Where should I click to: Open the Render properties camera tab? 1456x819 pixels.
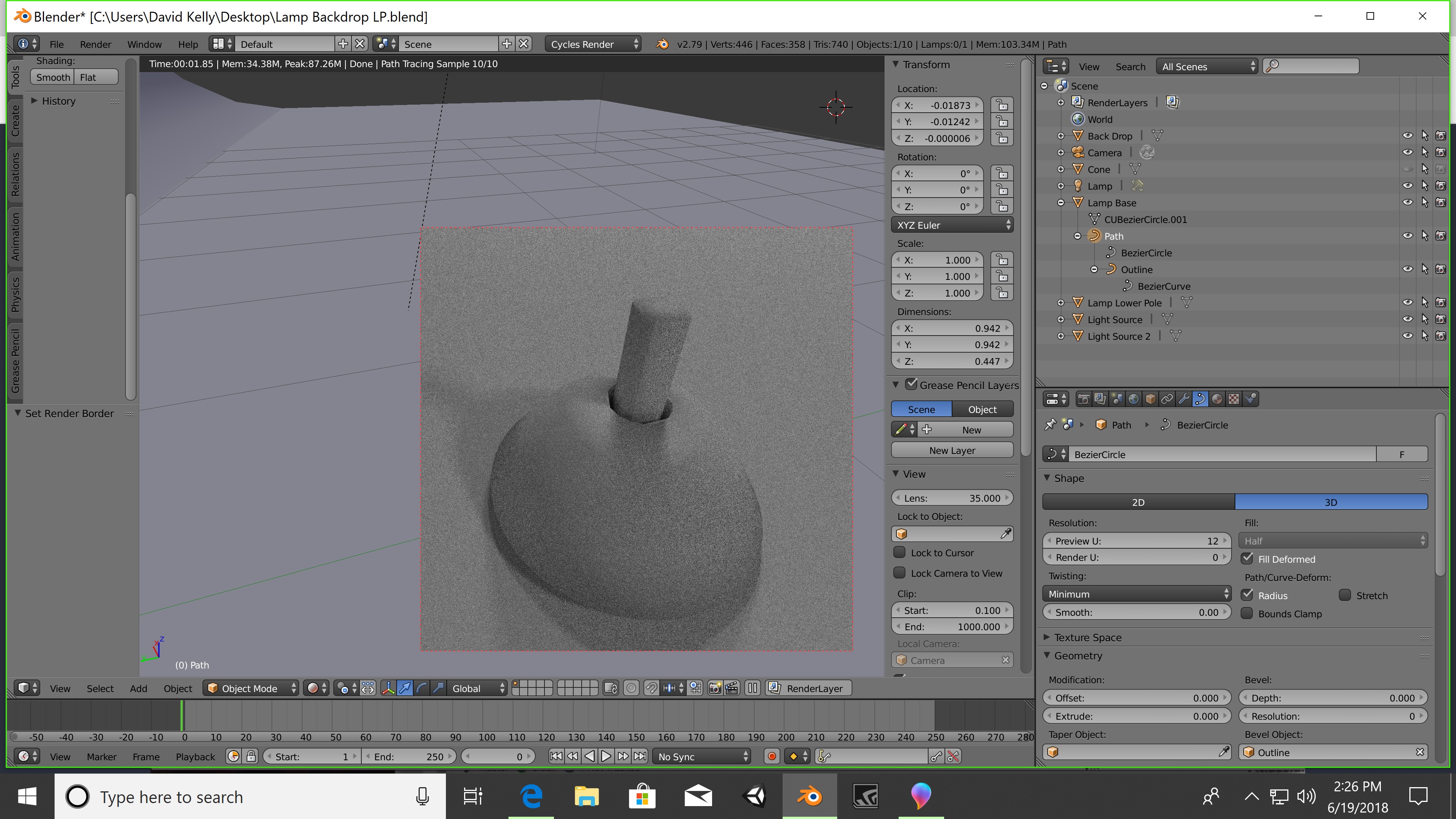pyautogui.click(x=1084, y=399)
